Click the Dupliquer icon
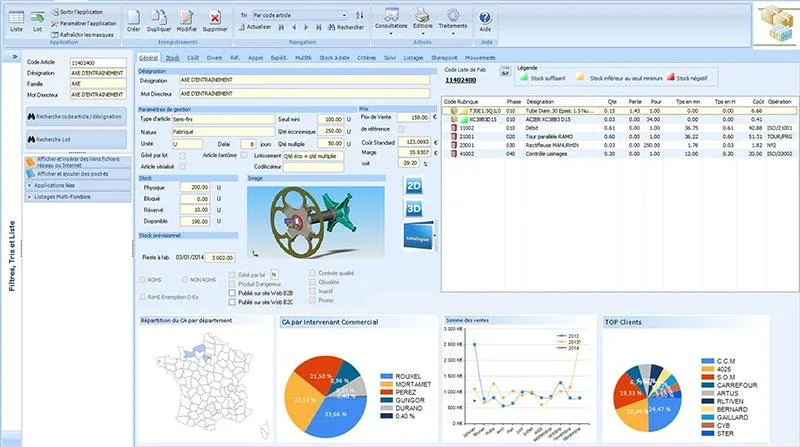The width and height of the screenshot is (800, 447). click(x=159, y=21)
